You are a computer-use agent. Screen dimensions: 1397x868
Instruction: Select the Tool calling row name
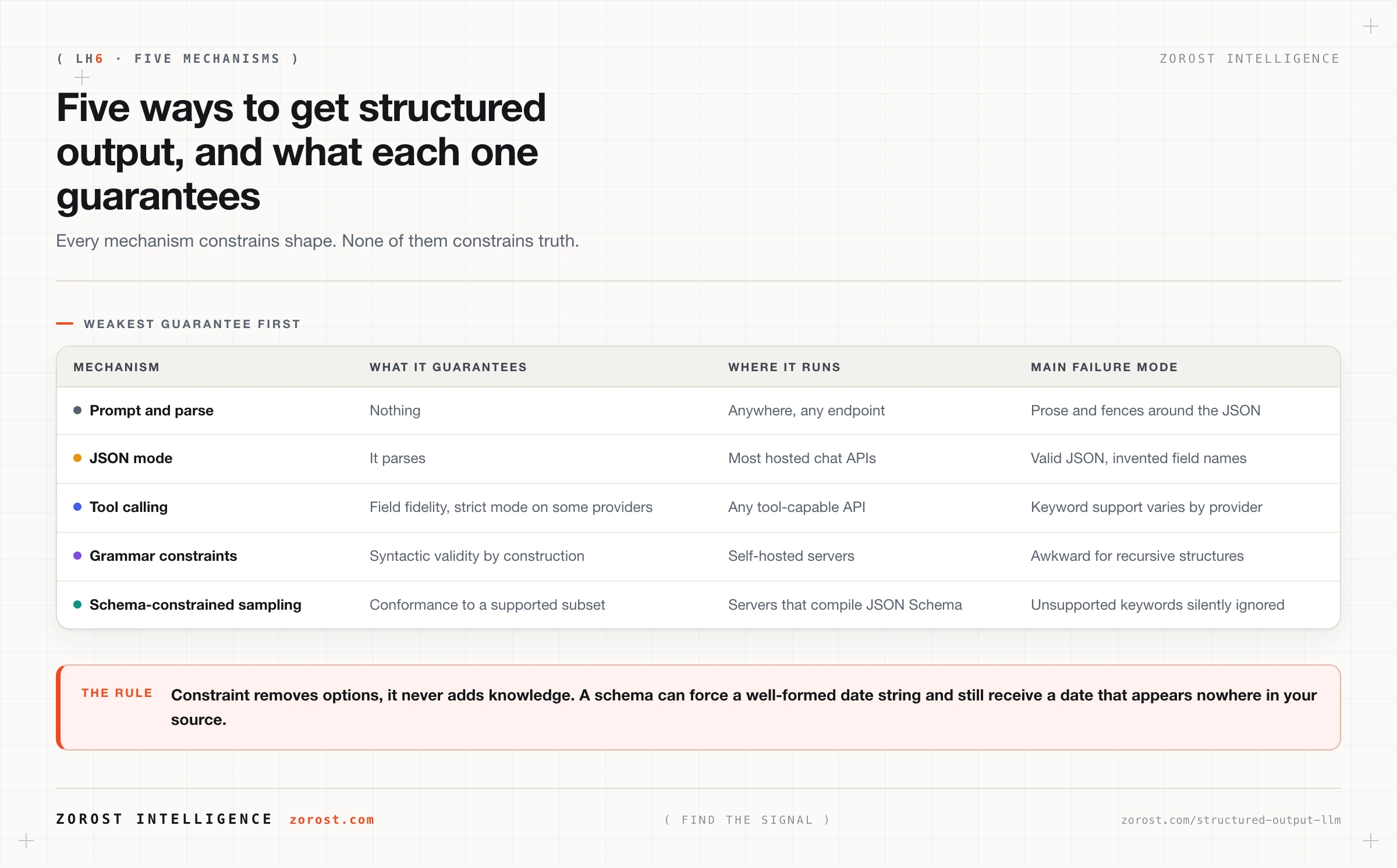[129, 507]
